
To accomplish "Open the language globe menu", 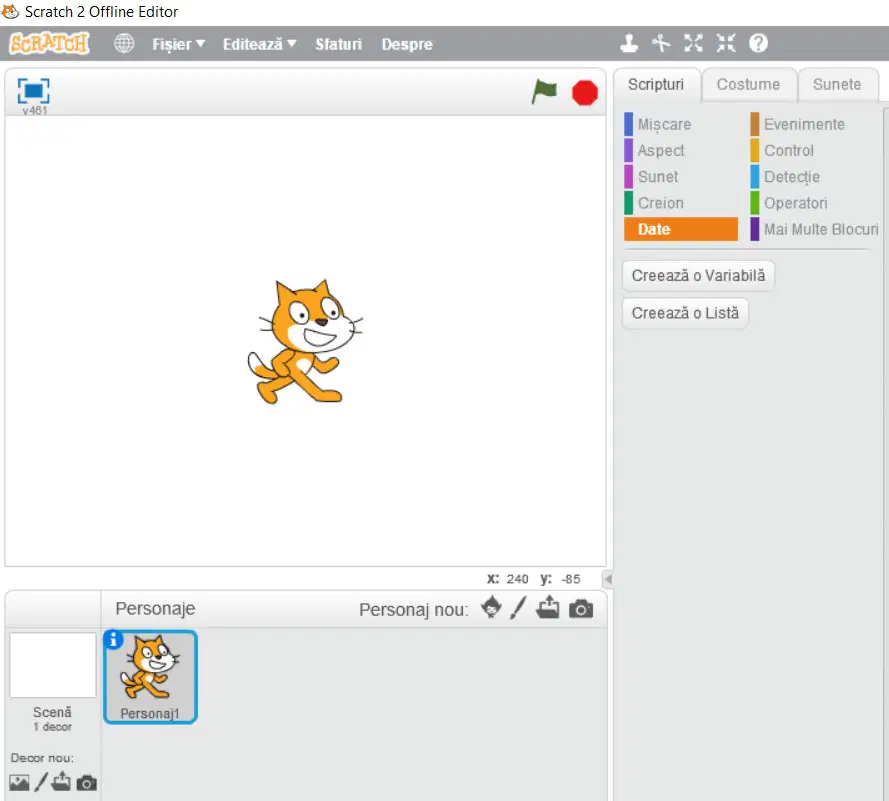I will pos(124,43).
